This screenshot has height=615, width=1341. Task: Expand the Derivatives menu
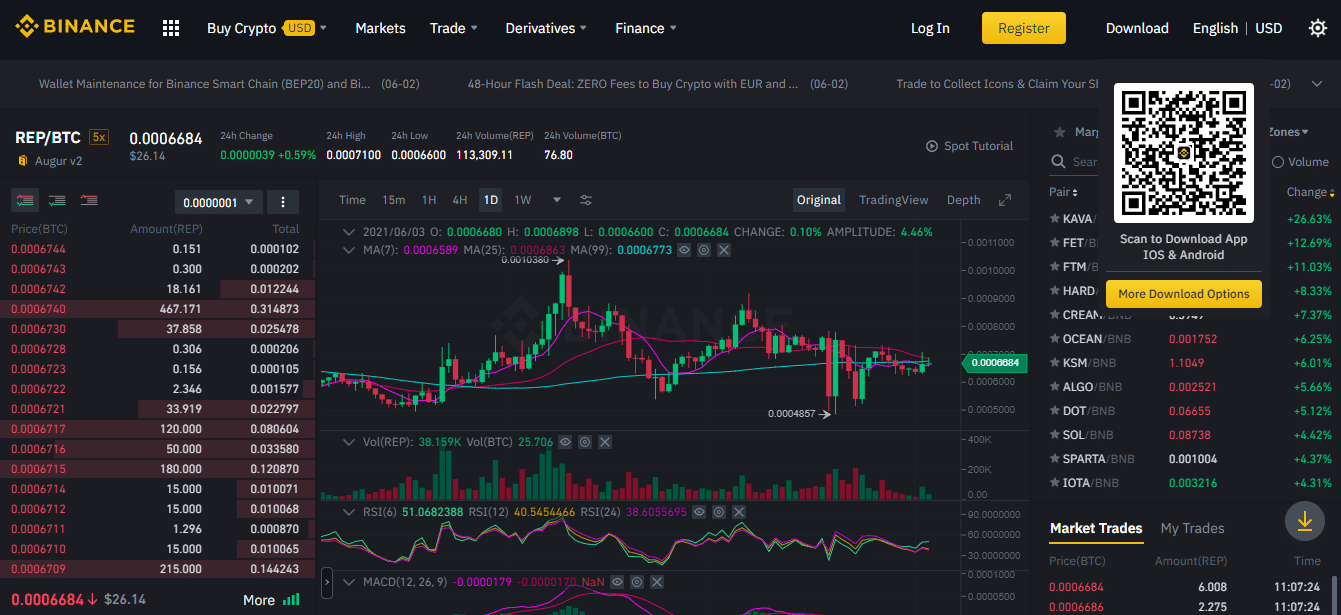point(546,28)
